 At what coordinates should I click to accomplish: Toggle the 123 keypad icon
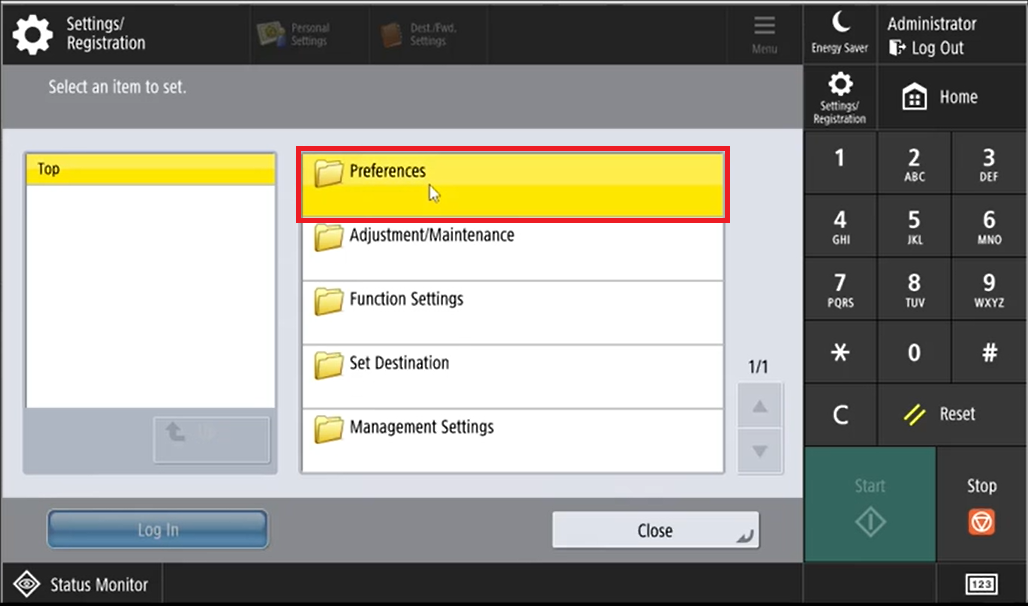(981, 585)
